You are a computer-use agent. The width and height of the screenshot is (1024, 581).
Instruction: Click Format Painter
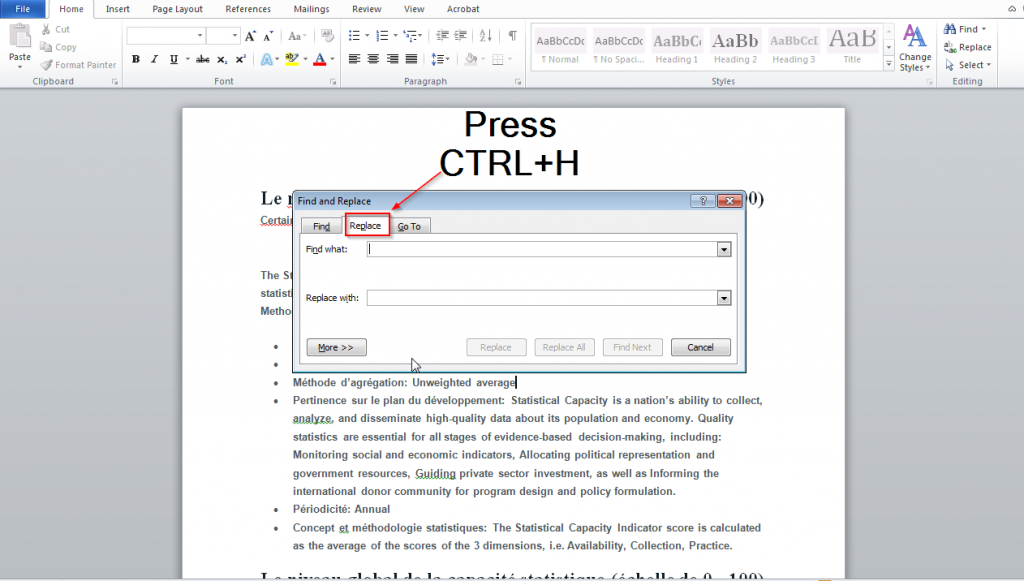78,65
